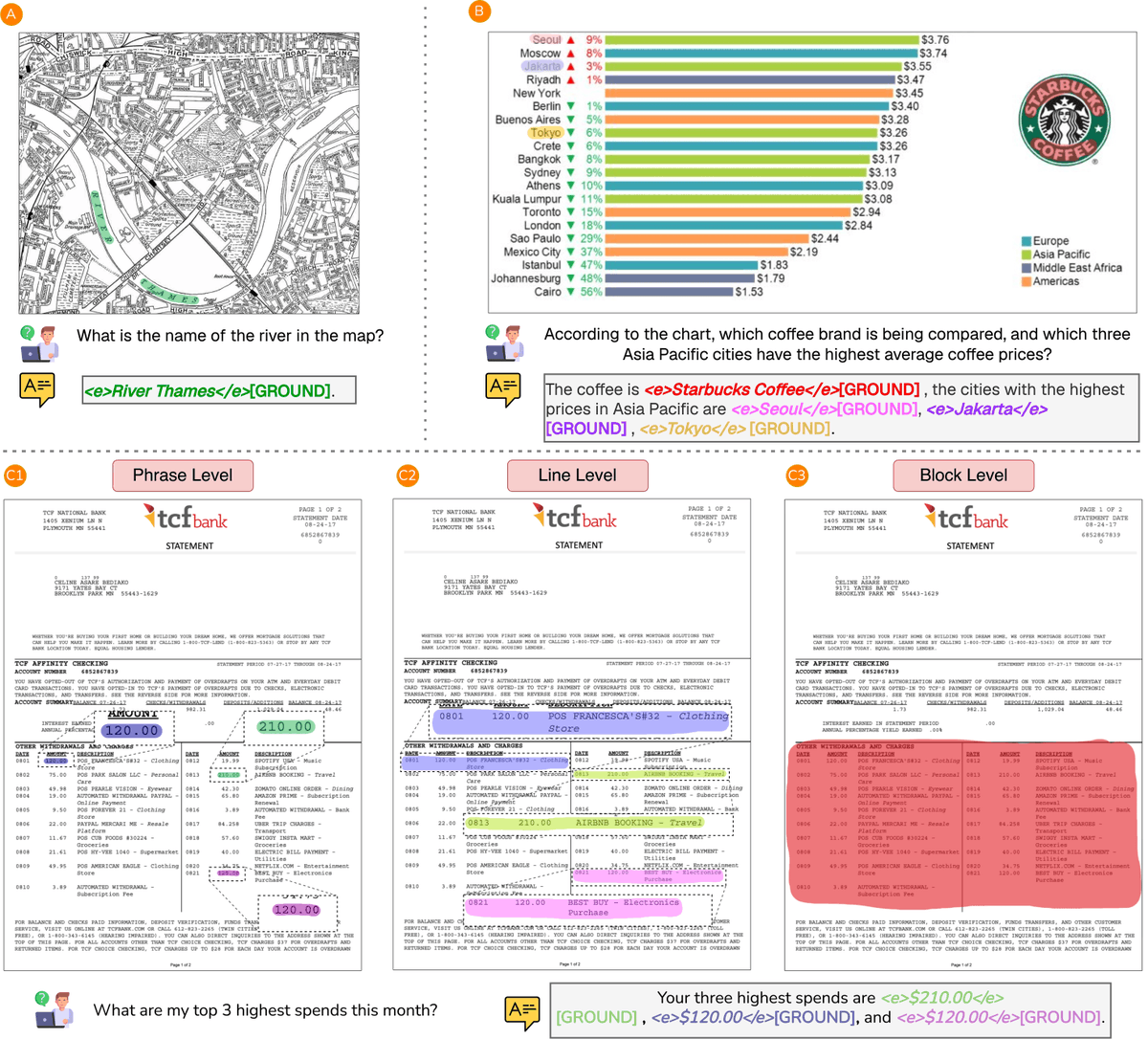Click the answer icon beside the Starbucks Coffee reply
Screen dimensions: 1148x1039
[x=503, y=390]
